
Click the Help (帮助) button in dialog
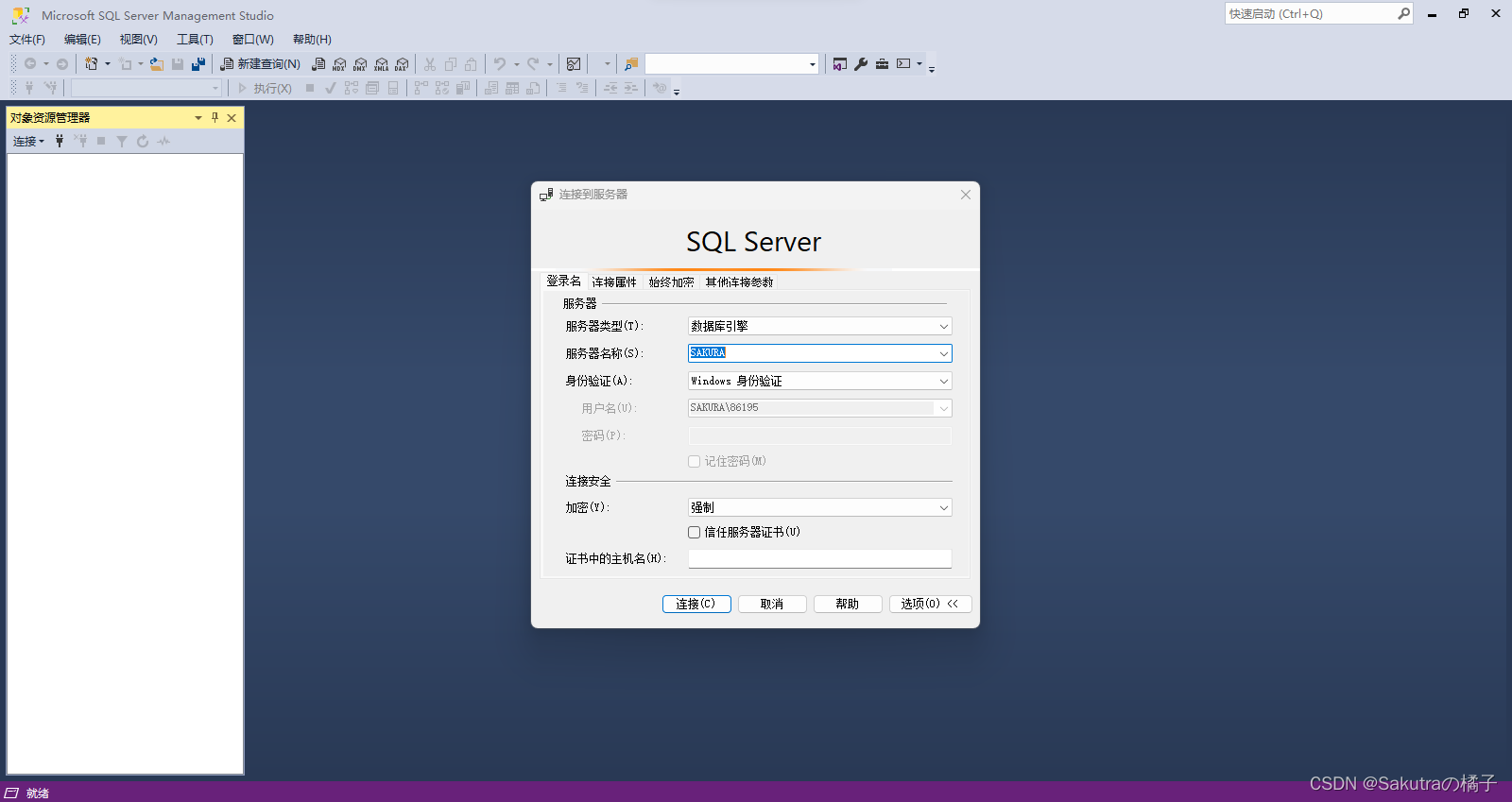point(848,604)
